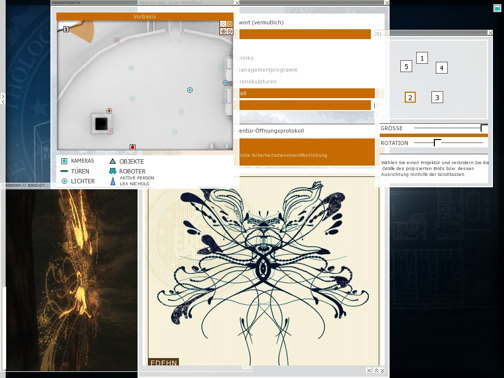Activate projector 5 square
The width and height of the screenshot is (504, 378).
point(406,66)
